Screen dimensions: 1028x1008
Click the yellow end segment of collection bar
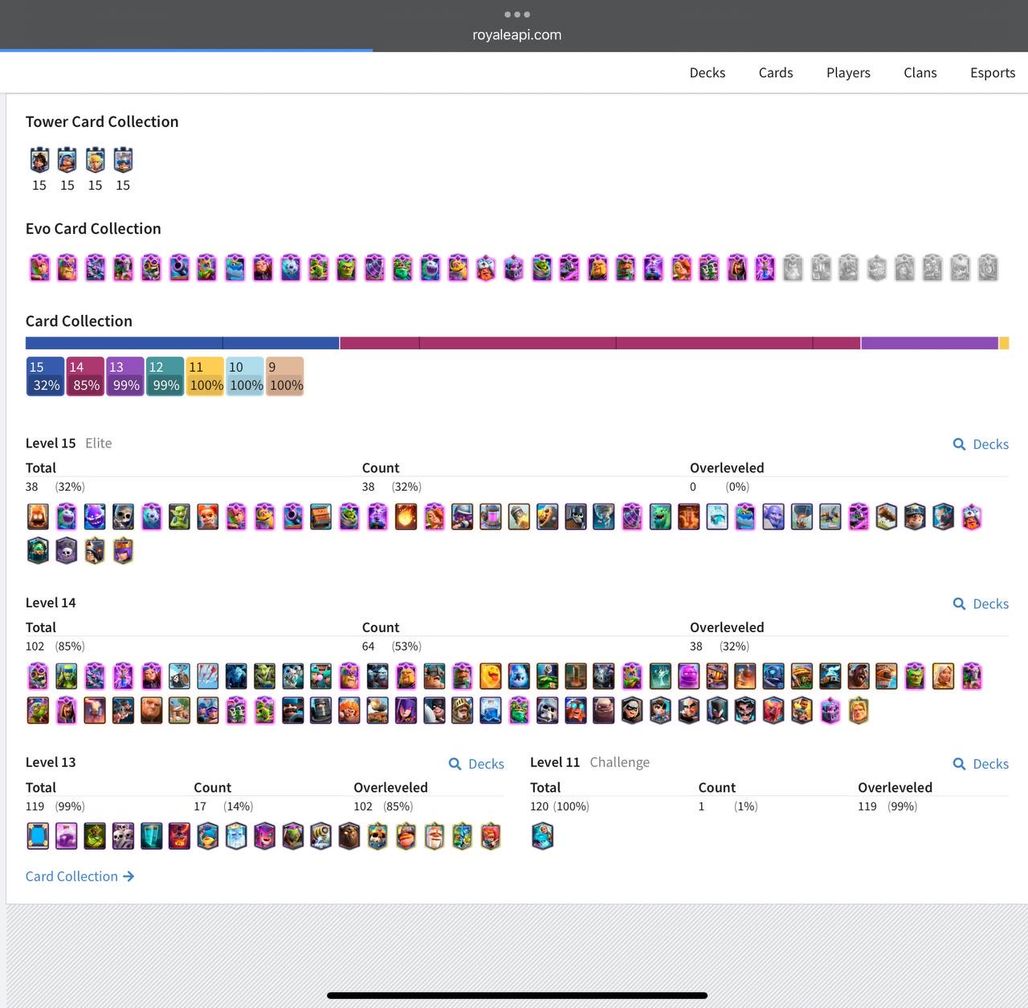(1004, 343)
